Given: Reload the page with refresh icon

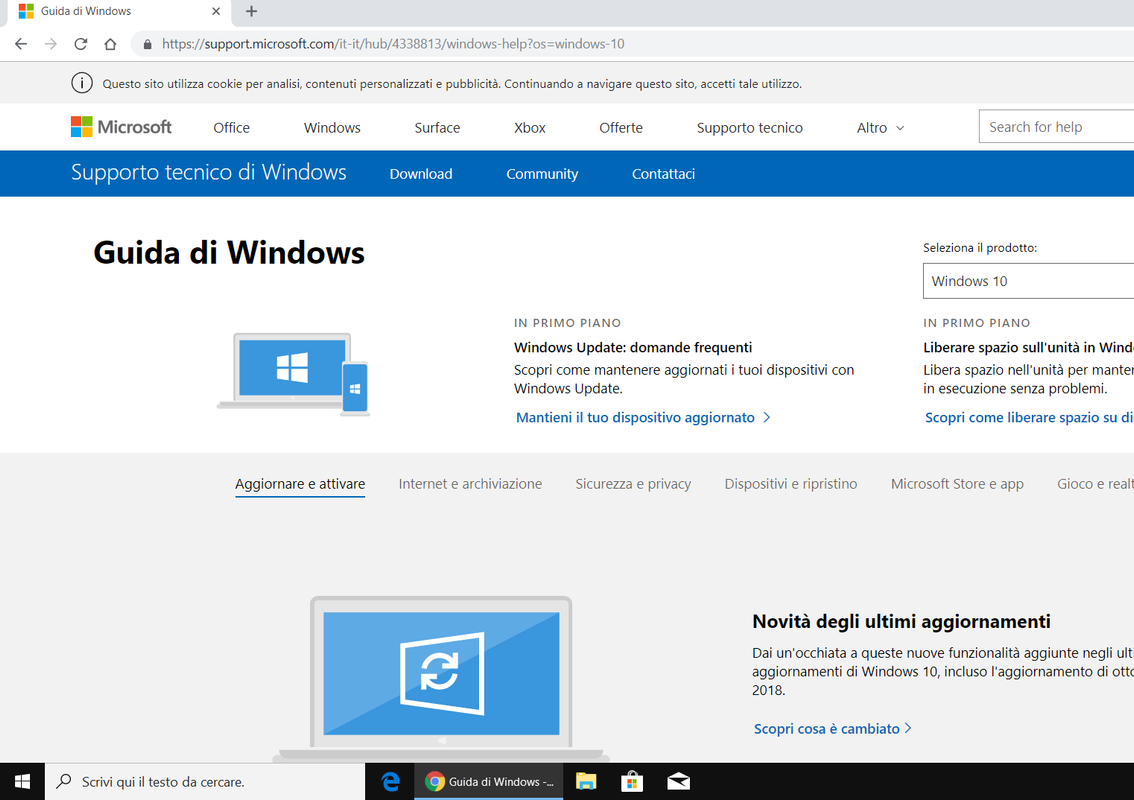Looking at the screenshot, I should click(x=80, y=44).
